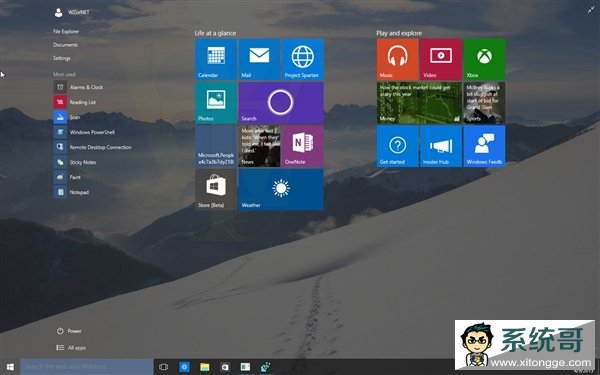Click the resize Start arrows icon top right
The width and height of the screenshot is (600, 375).
click(x=591, y=10)
